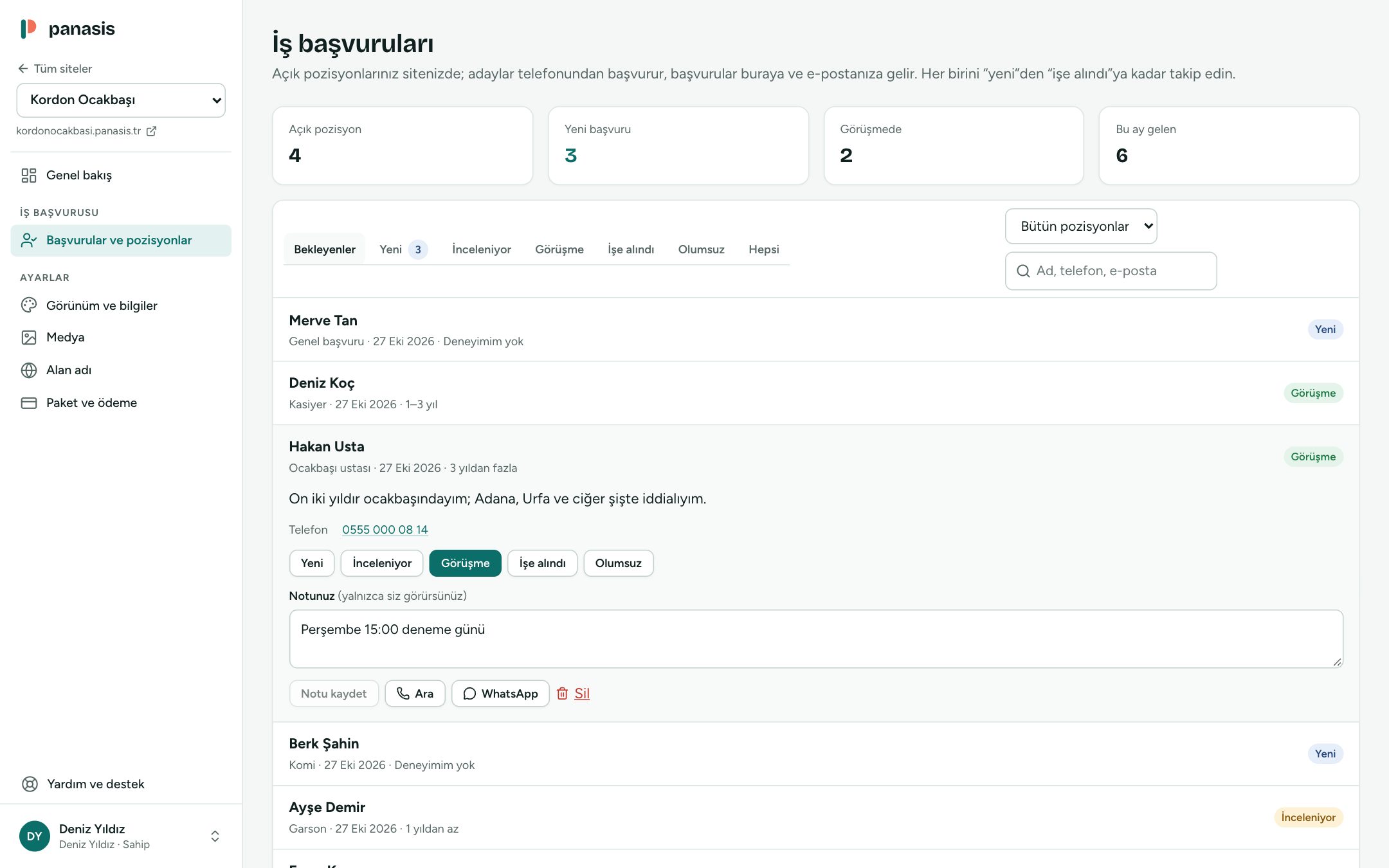Switch to the Yeni tab
This screenshot has width=1389, height=868.
pyautogui.click(x=403, y=249)
